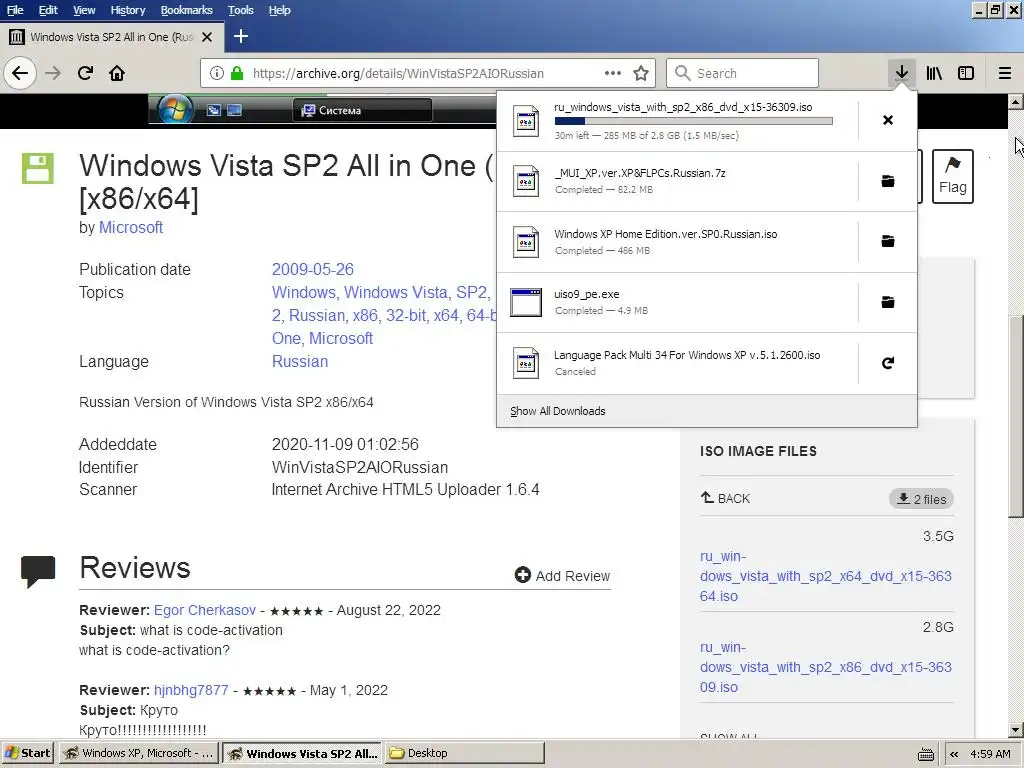This screenshot has width=1024, height=768.
Task: Open the Help menu
Action: 280,10
